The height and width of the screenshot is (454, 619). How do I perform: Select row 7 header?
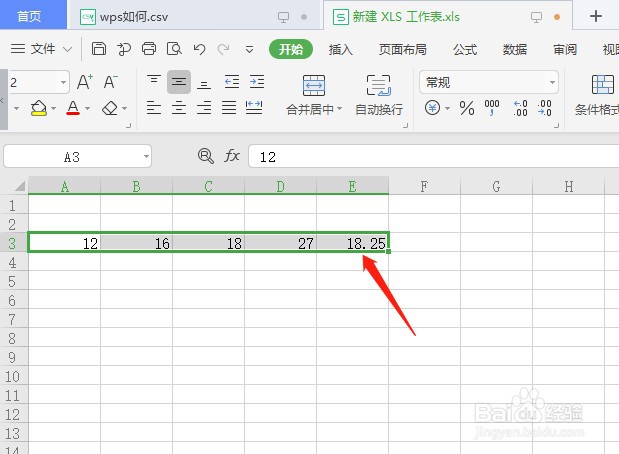click(x=14, y=319)
